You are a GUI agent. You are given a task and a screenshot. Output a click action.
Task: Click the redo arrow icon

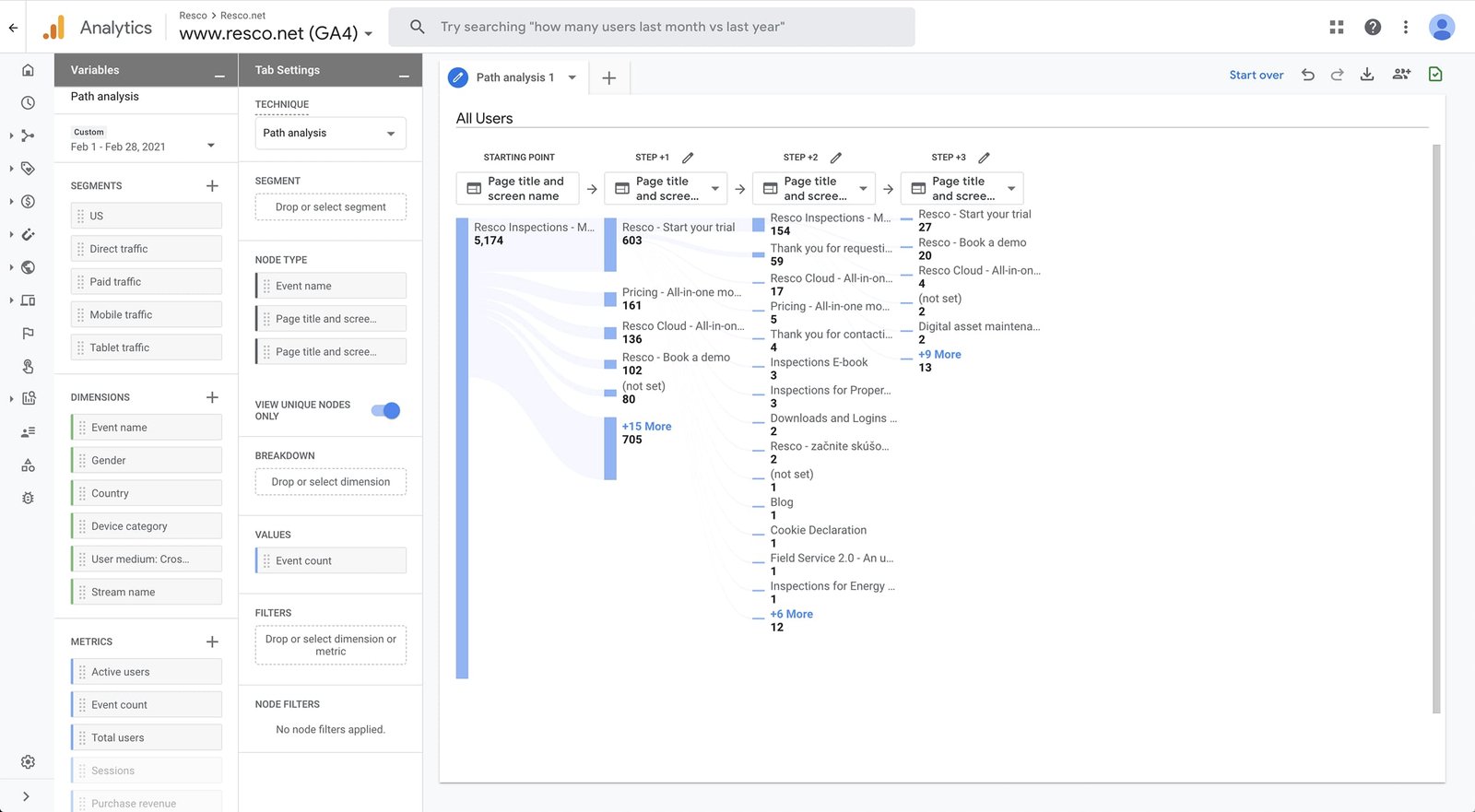click(1337, 75)
